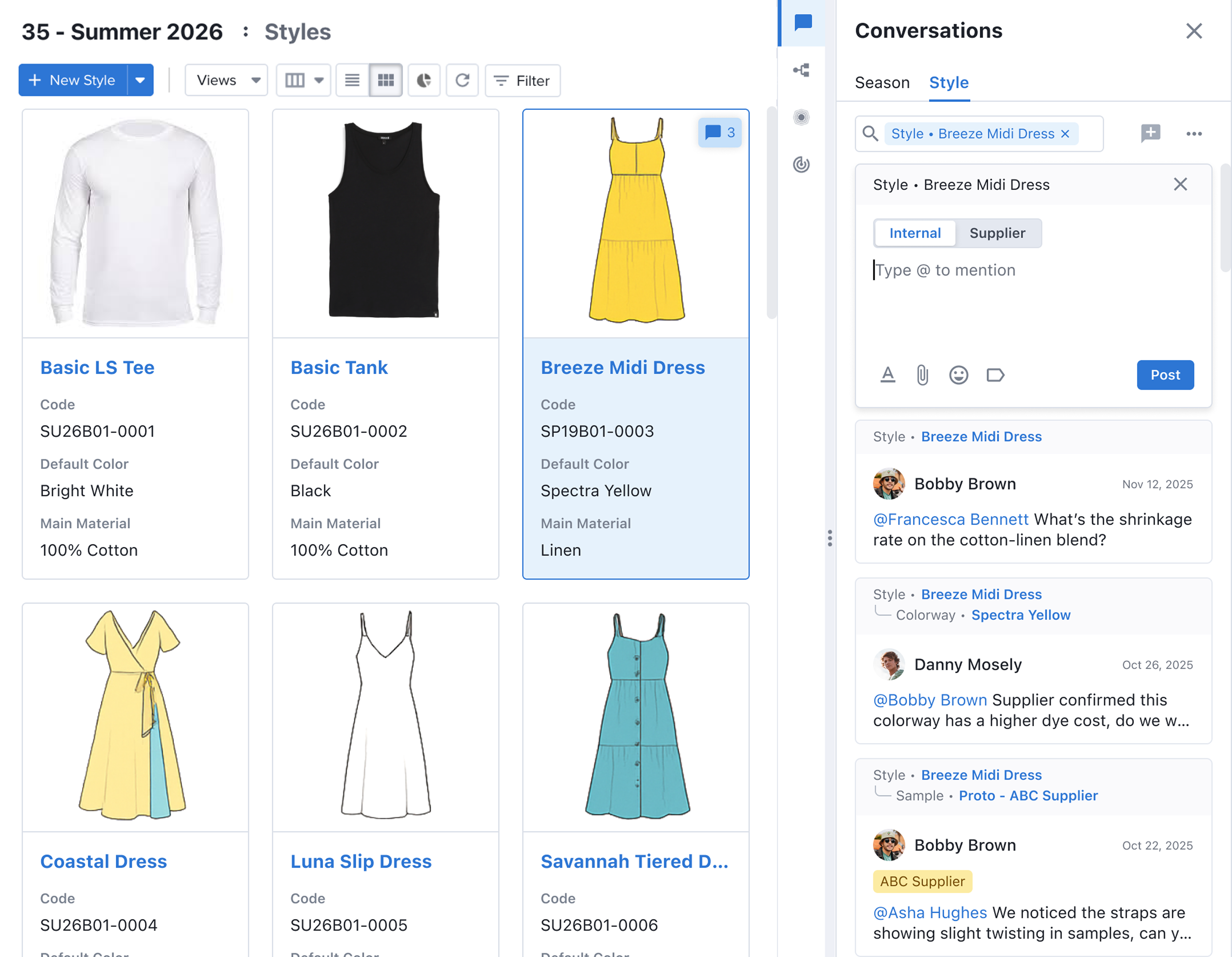Open the column layout dropdown

[303, 81]
